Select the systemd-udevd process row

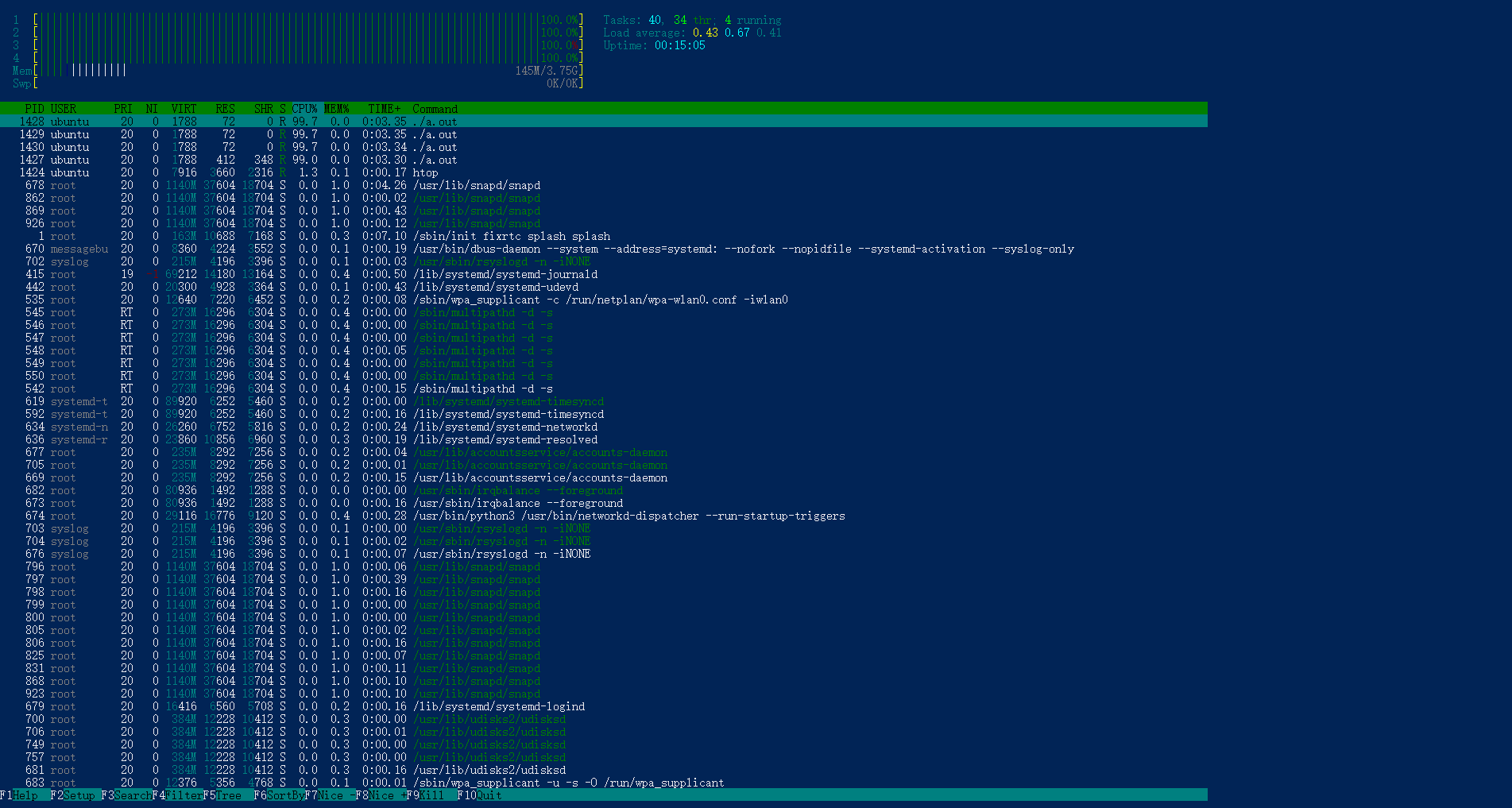604,287
